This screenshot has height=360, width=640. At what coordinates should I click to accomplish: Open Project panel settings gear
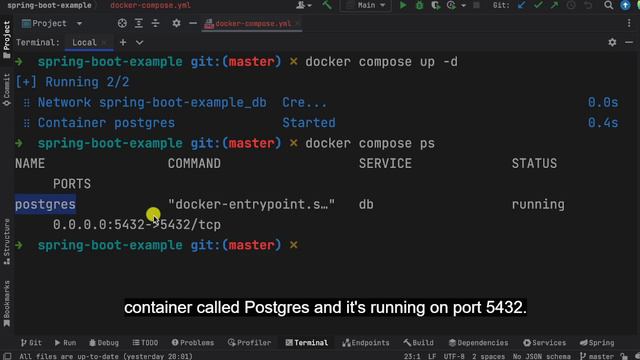[176, 23]
